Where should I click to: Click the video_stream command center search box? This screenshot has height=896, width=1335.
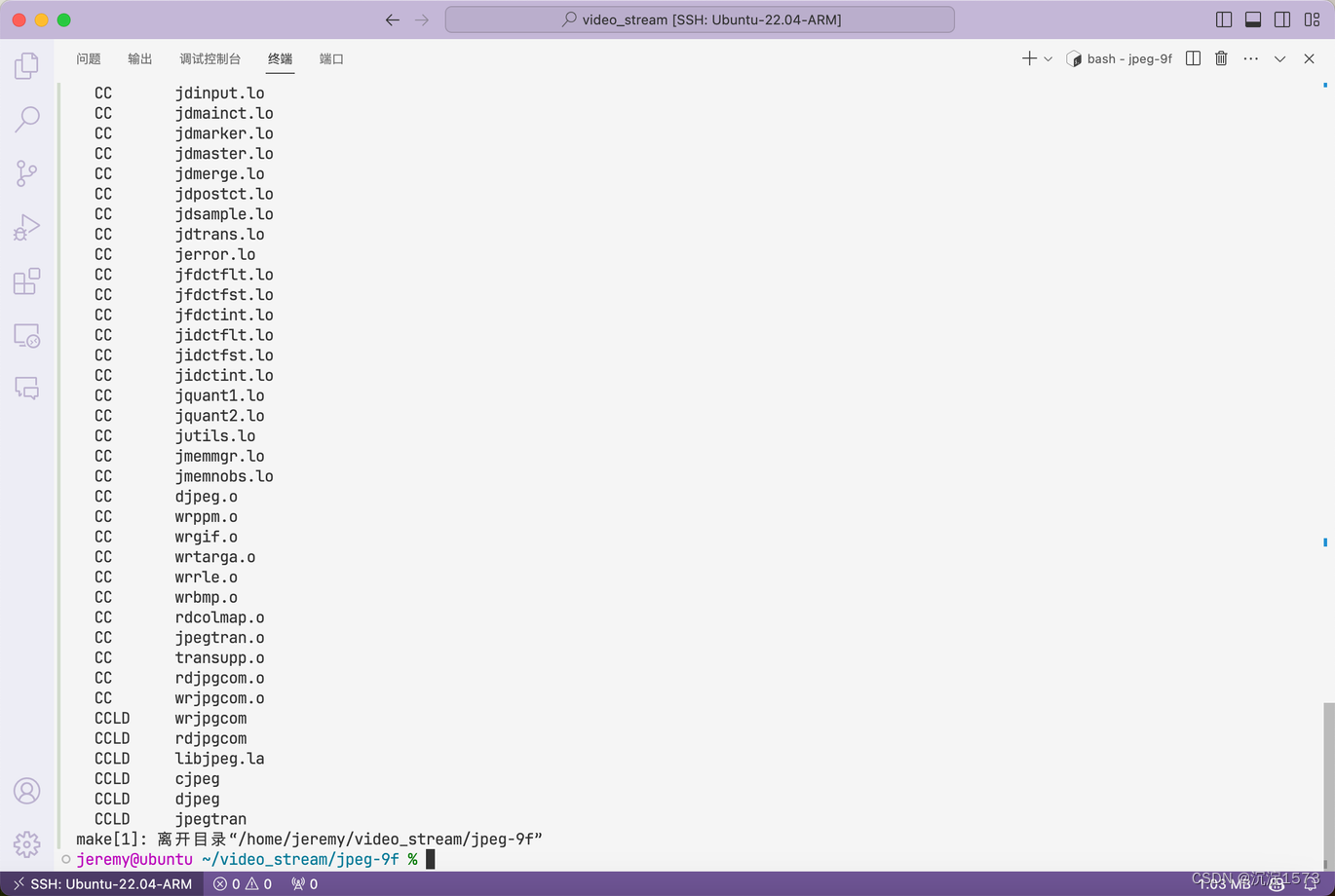pos(700,19)
